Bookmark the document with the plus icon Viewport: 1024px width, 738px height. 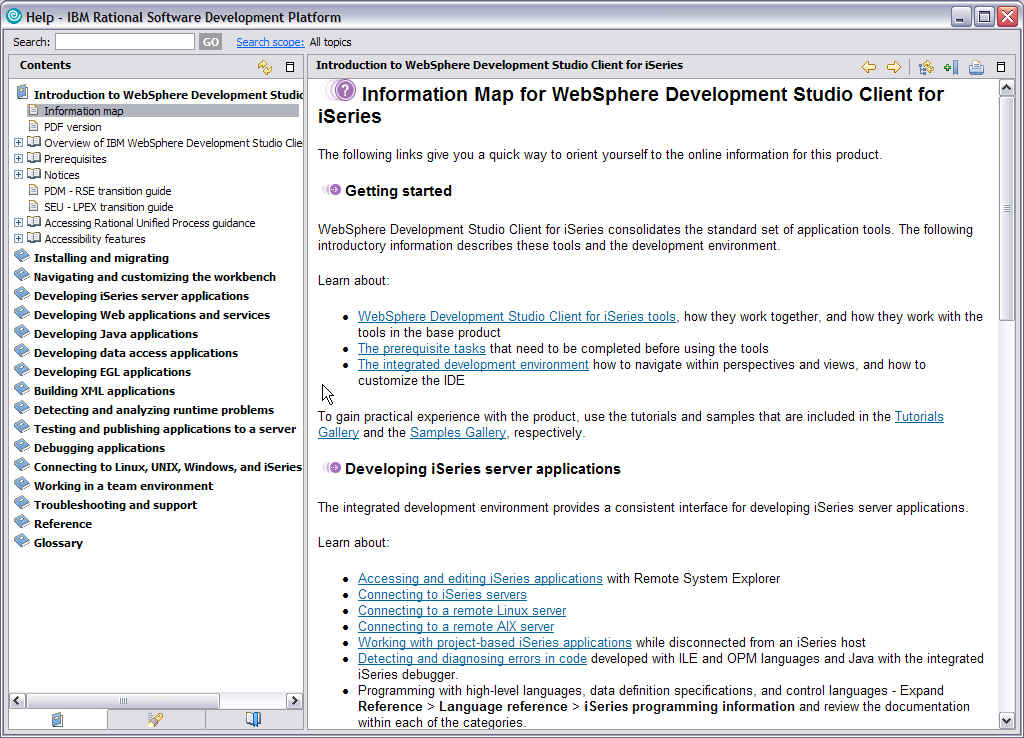point(951,67)
